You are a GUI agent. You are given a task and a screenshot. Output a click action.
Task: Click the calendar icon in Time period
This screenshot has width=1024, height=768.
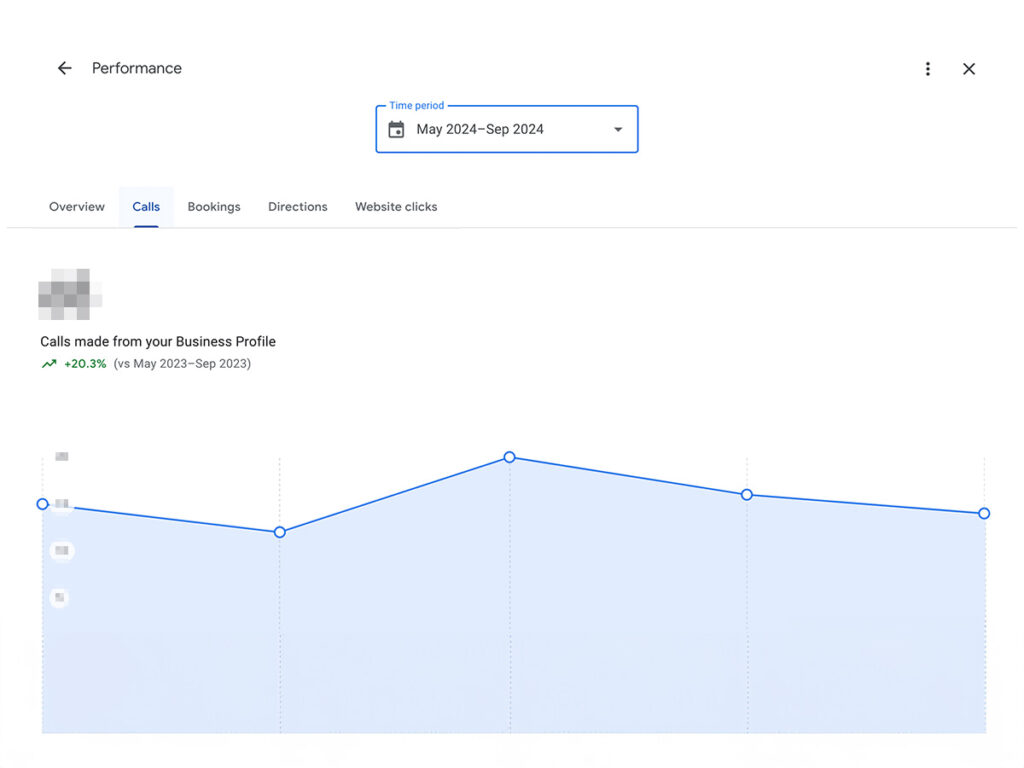click(x=396, y=129)
